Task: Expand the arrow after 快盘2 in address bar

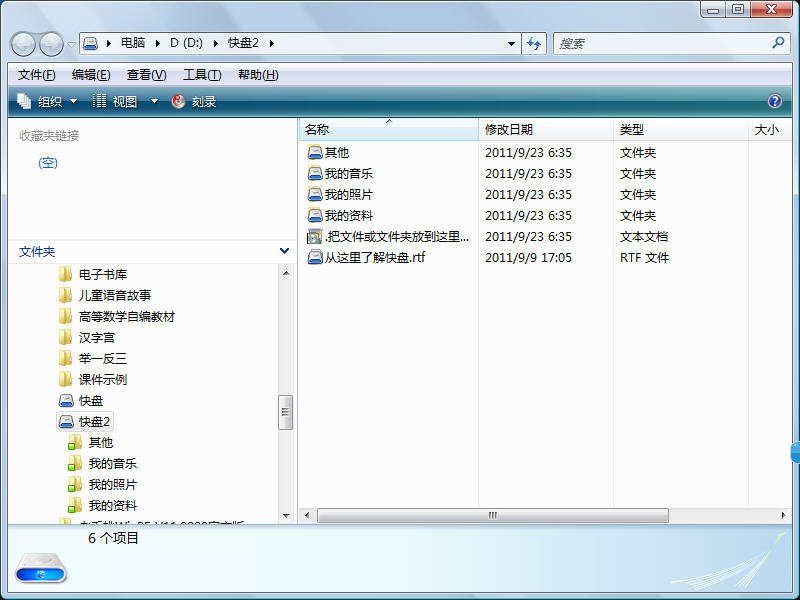Action: click(x=271, y=43)
